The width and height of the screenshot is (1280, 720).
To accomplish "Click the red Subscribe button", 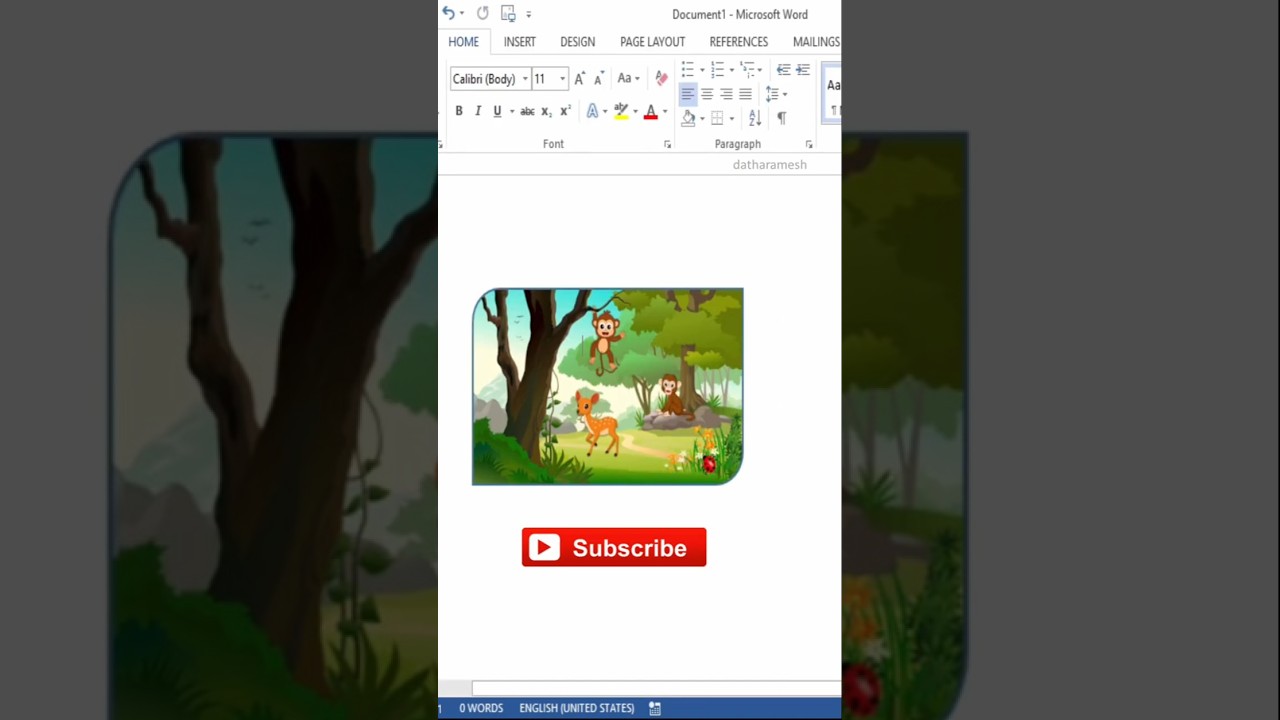I will click(614, 547).
